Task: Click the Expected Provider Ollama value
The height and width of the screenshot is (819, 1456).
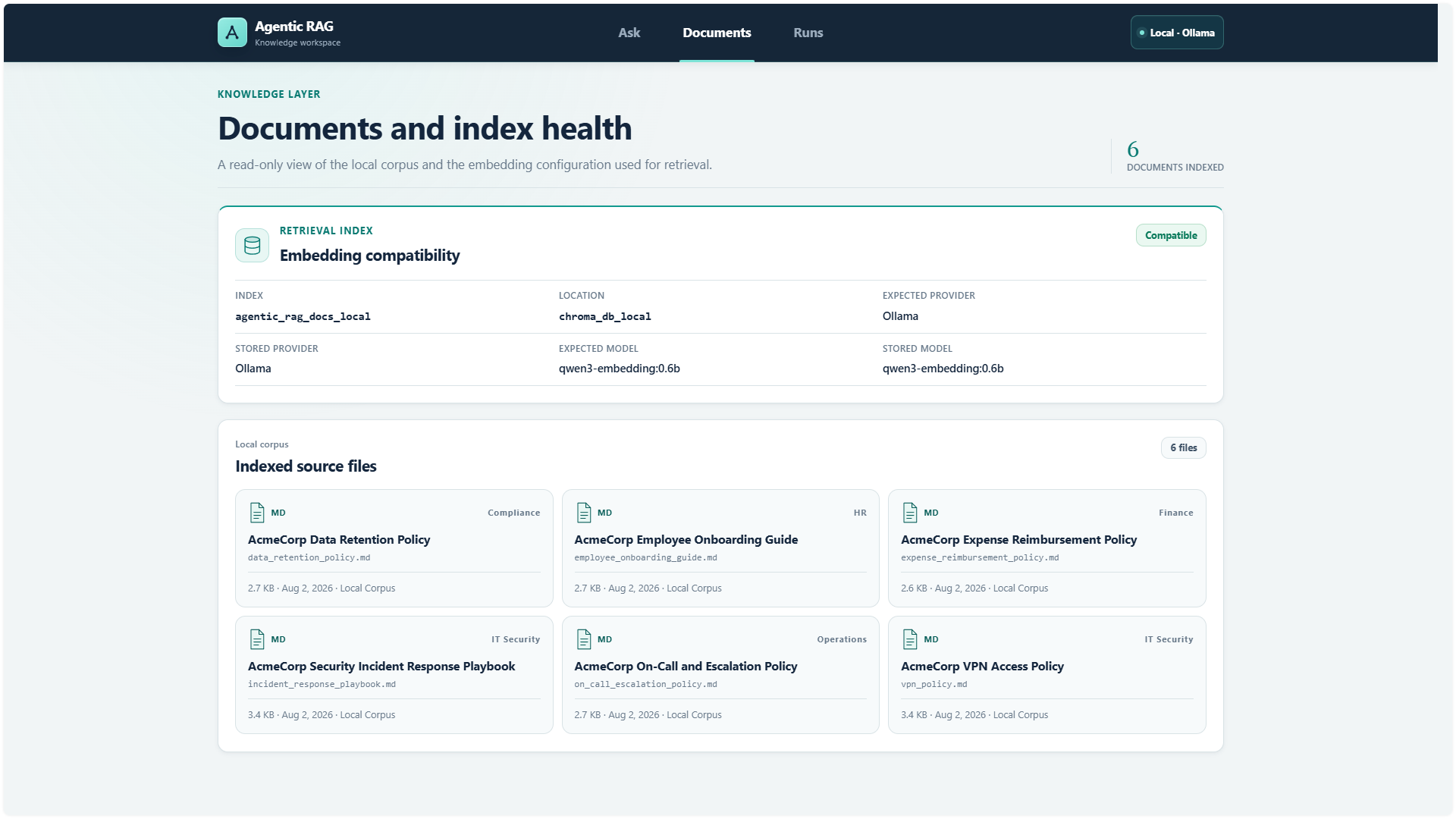Action: tap(900, 316)
